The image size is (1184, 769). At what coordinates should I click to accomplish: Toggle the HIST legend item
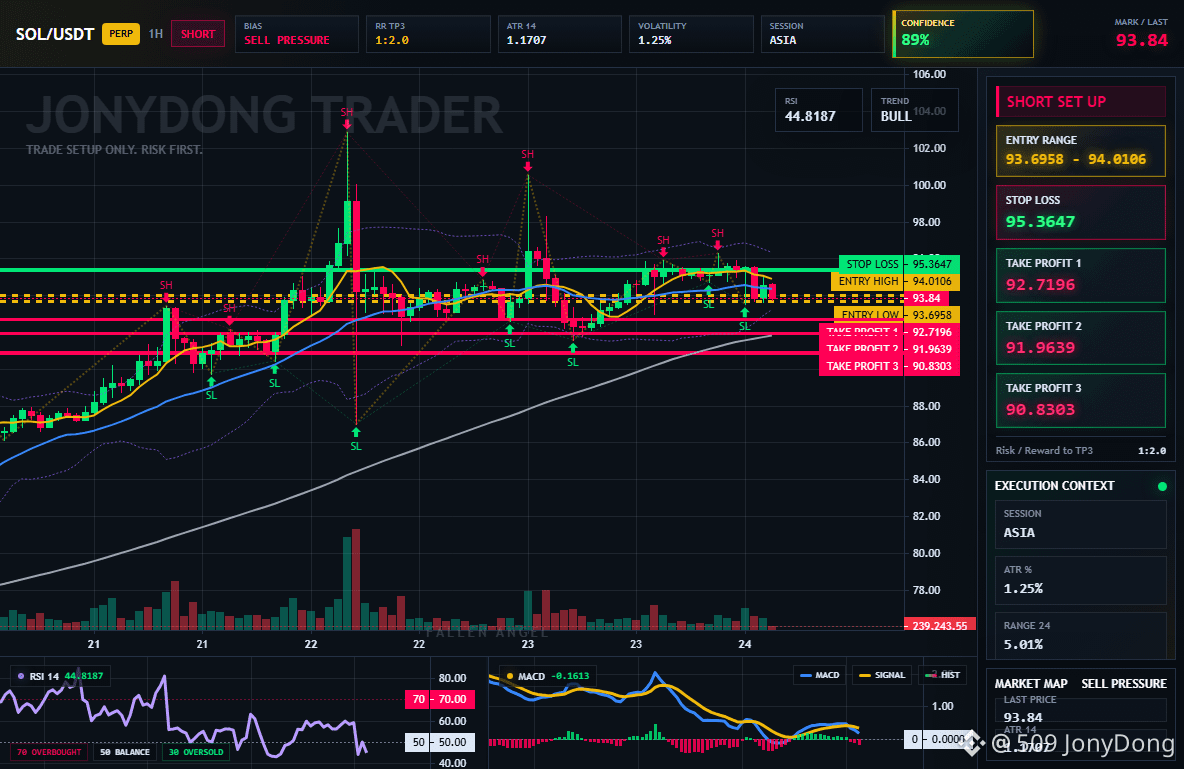click(x=942, y=675)
